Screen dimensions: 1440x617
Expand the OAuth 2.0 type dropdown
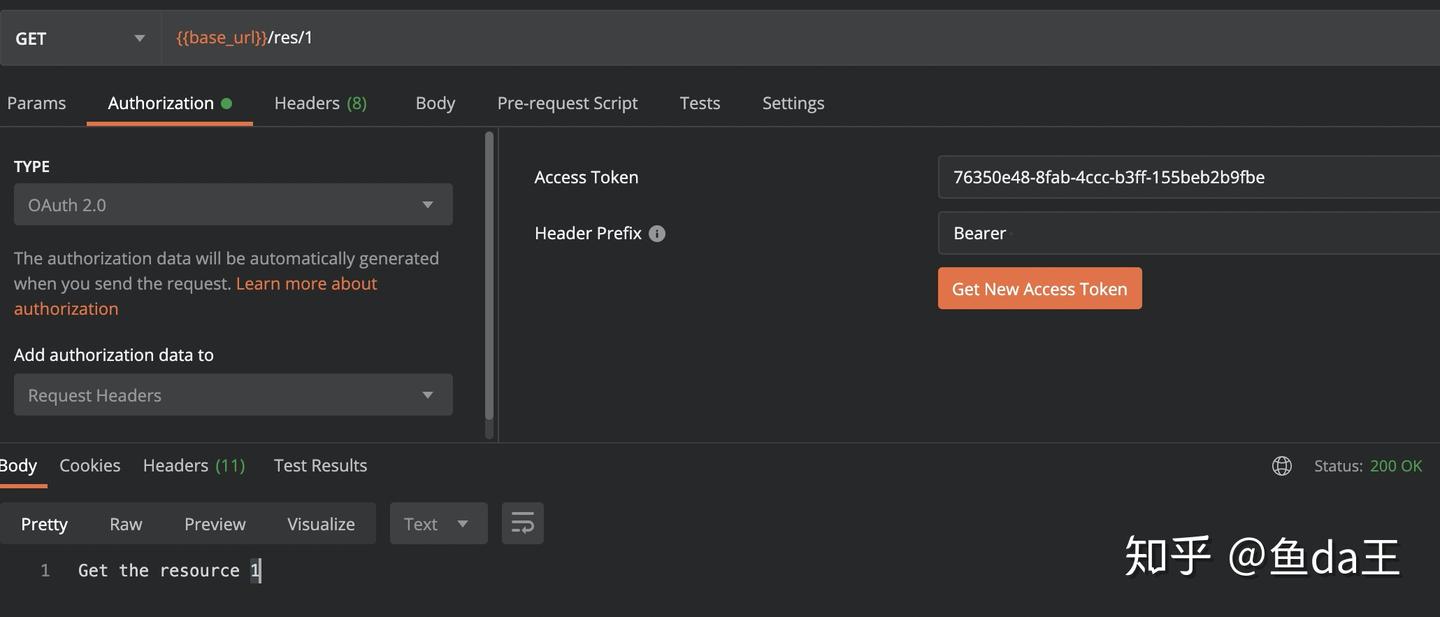(x=233, y=205)
